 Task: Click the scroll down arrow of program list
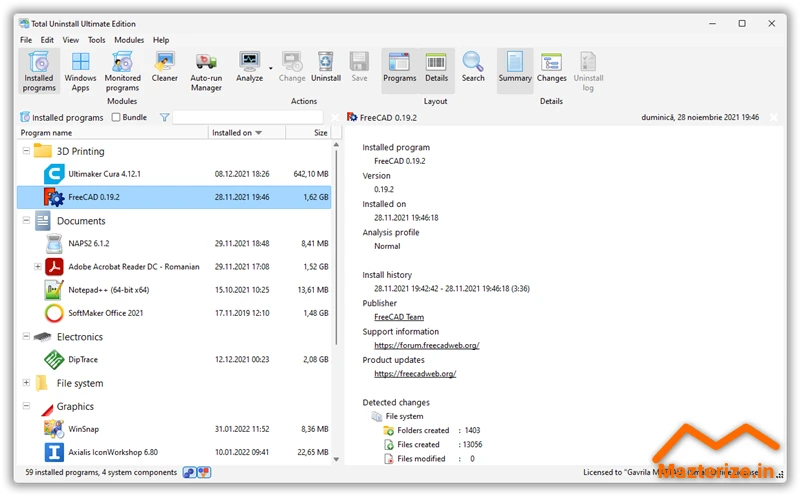336,459
